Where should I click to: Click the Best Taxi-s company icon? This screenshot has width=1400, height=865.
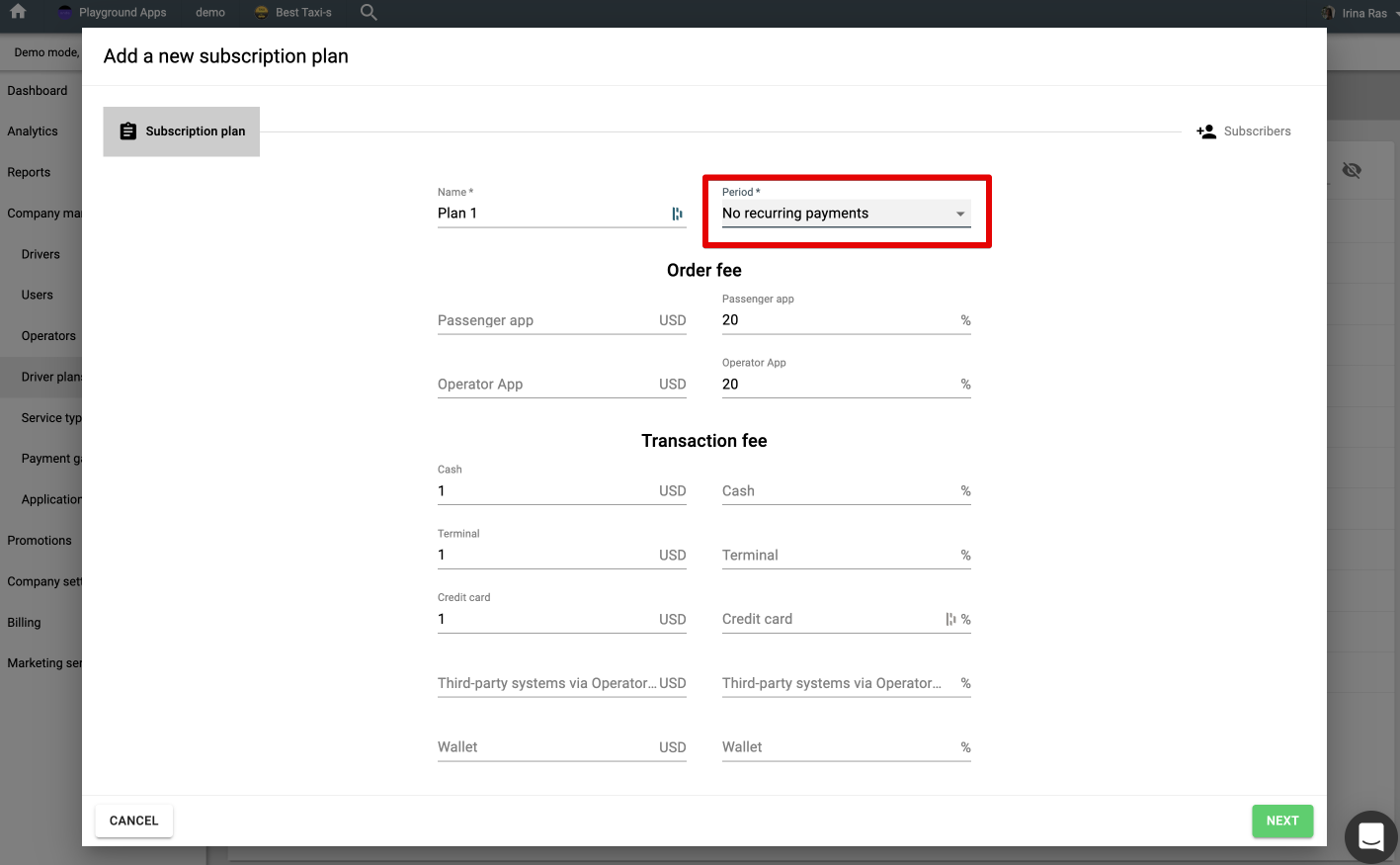coord(262,13)
